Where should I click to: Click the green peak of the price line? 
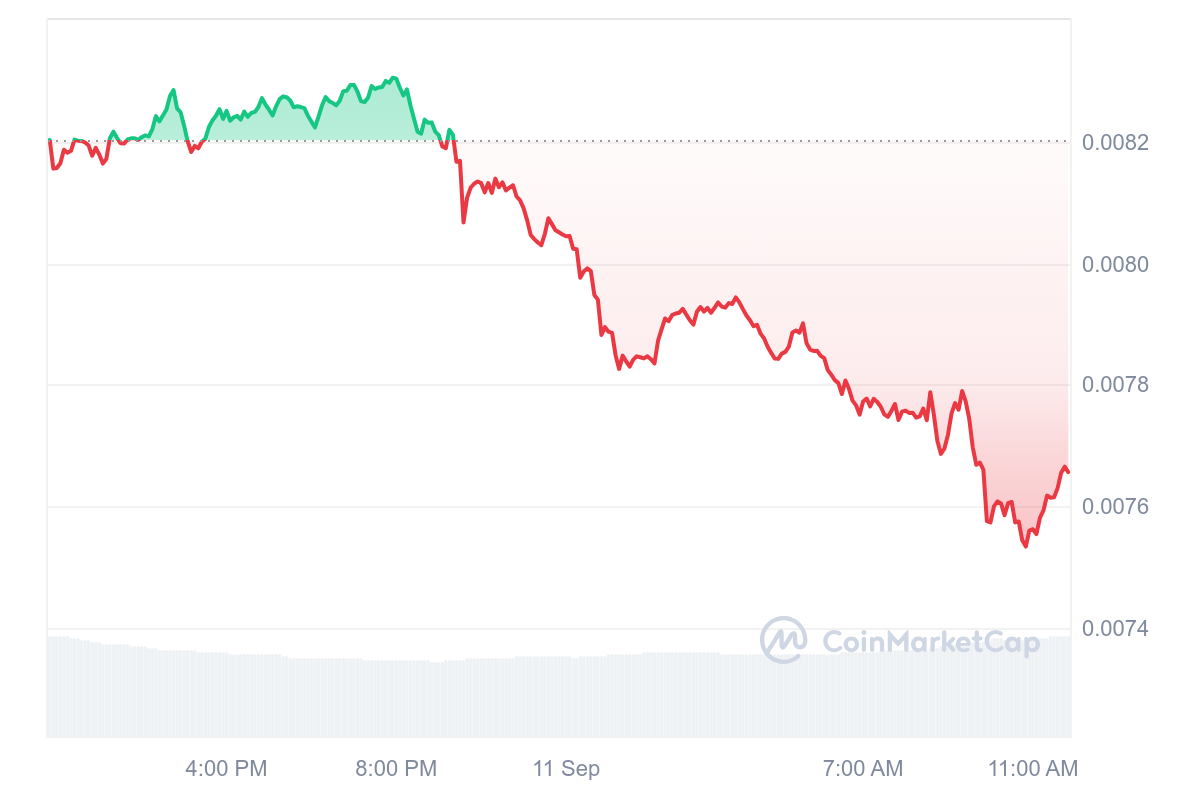[x=394, y=77]
